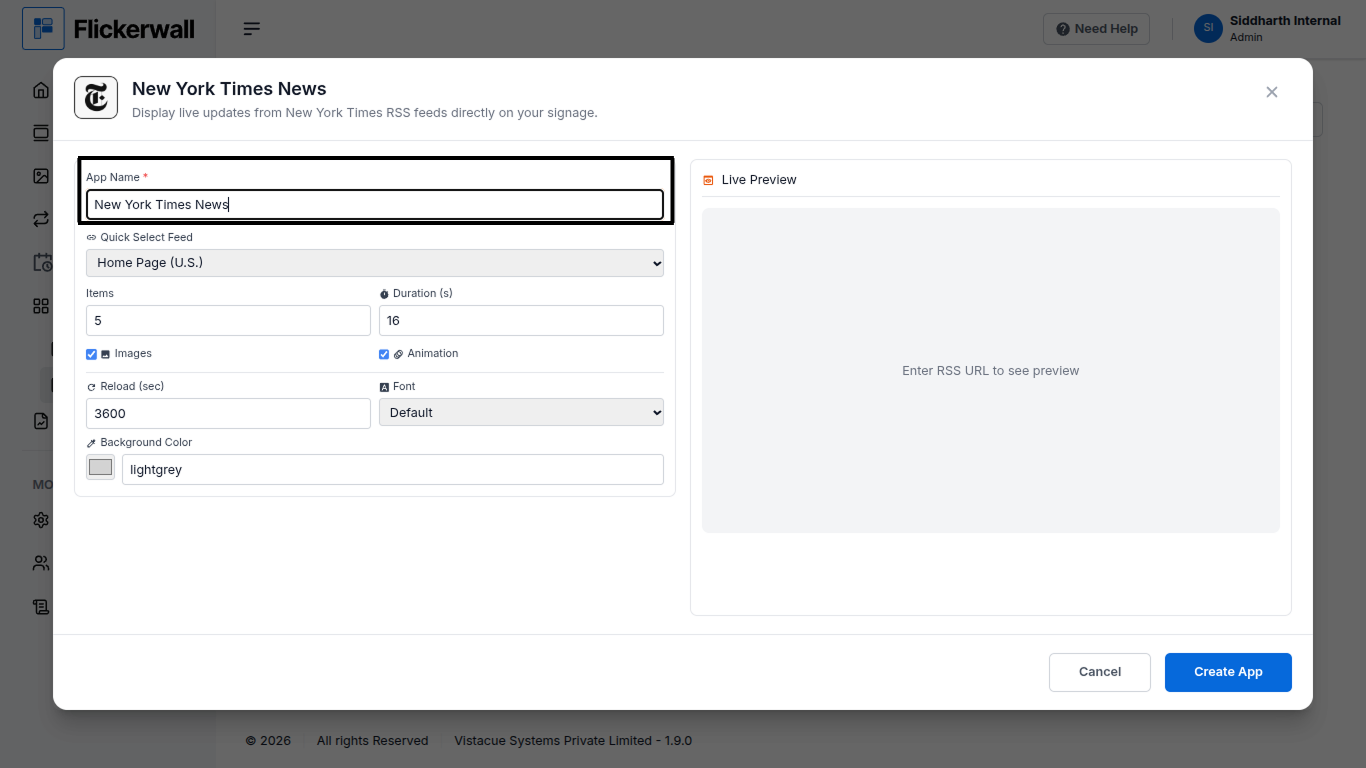1366x768 pixels.
Task: Click the Reload (sec) field
Action: pyautogui.click(x=228, y=413)
